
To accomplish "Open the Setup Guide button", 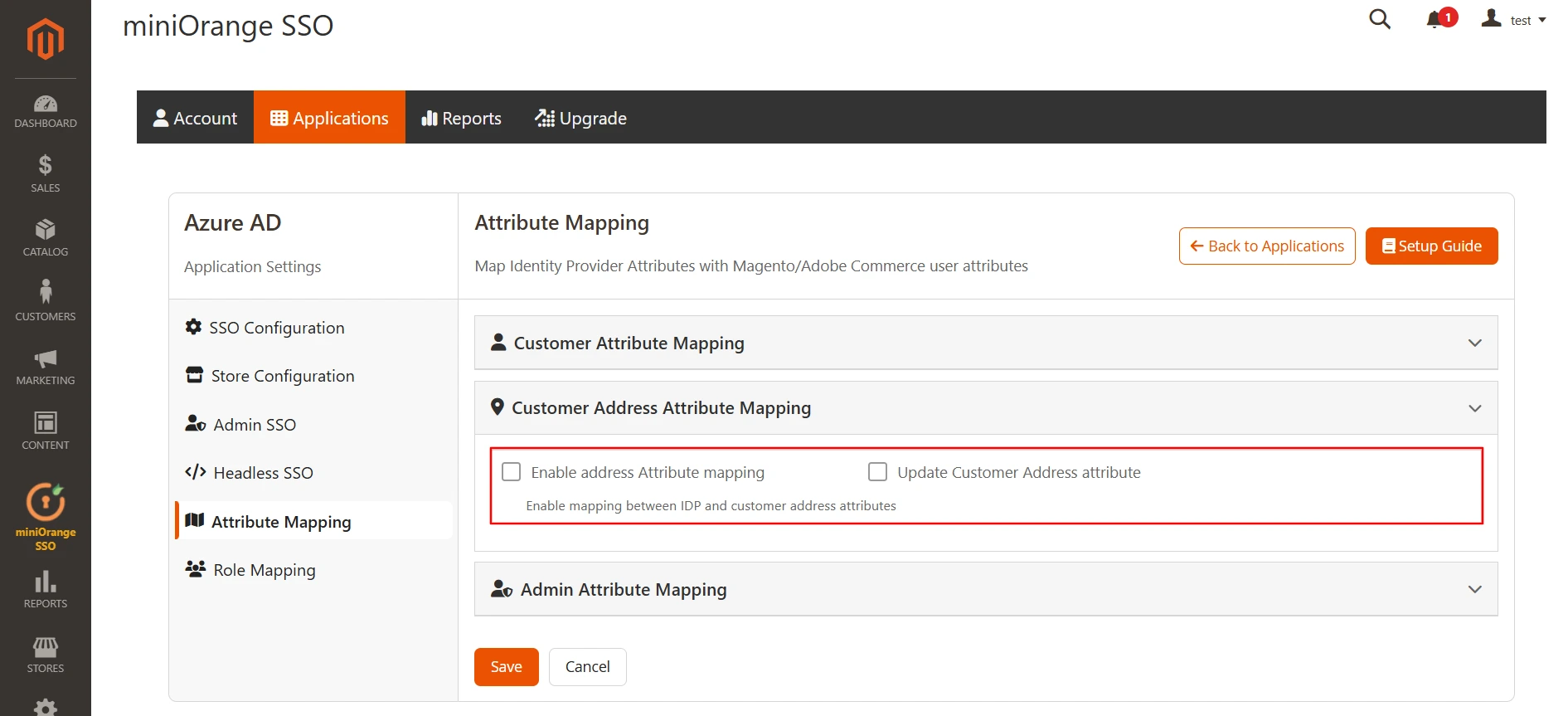I will point(1431,246).
